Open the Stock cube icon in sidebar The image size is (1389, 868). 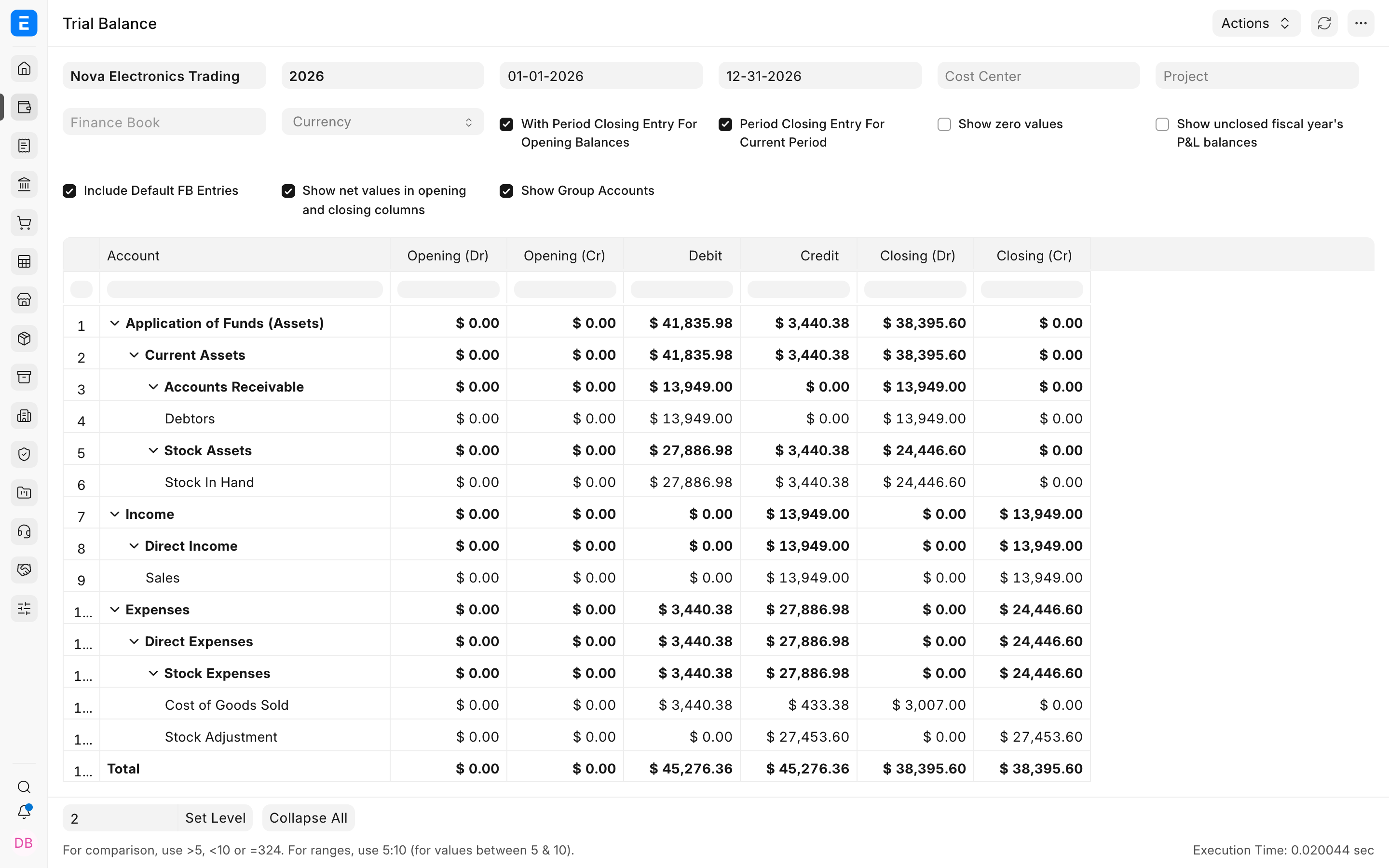tap(24, 339)
